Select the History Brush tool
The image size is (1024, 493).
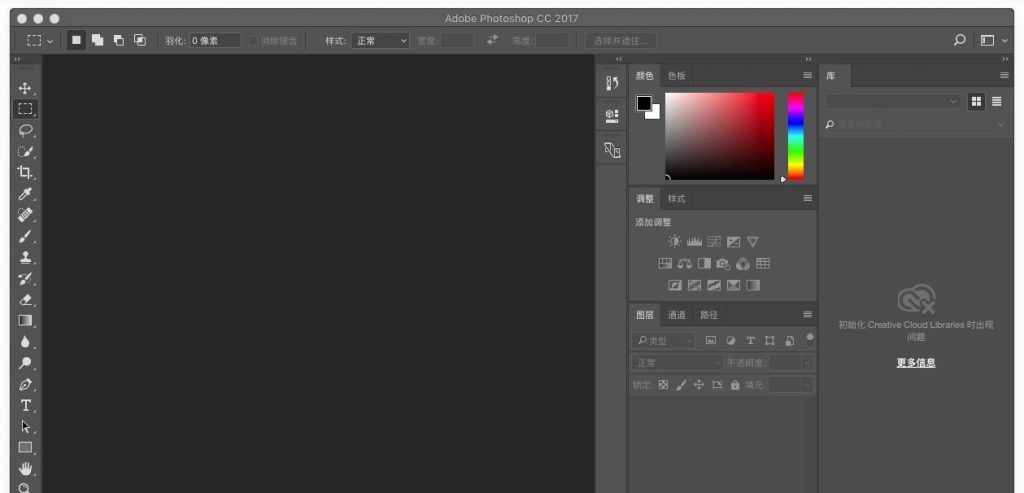tap(25, 279)
